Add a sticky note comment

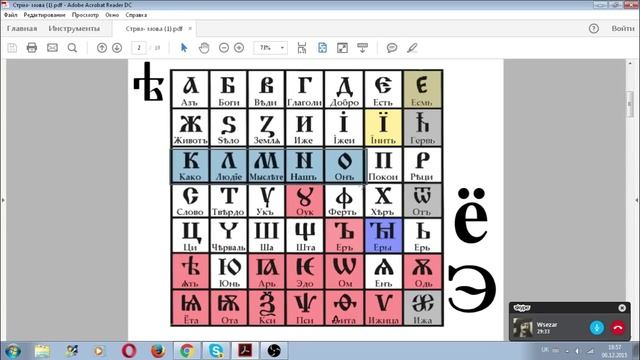pos(392,48)
